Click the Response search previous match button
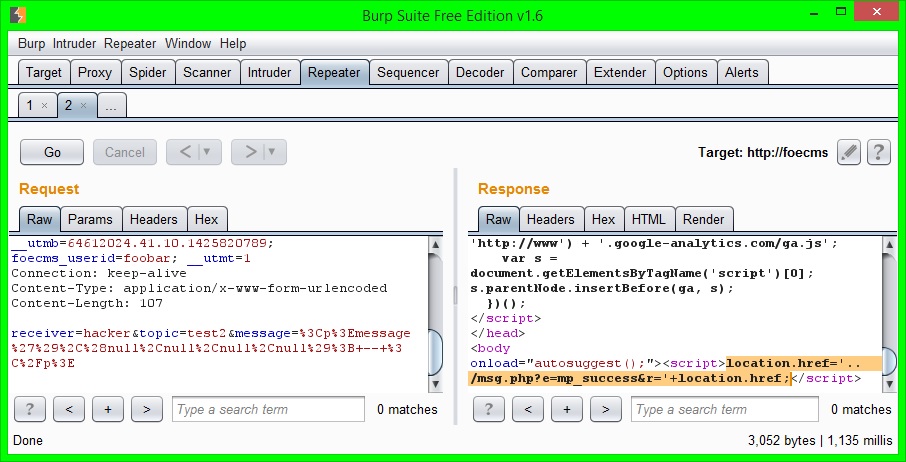The height and width of the screenshot is (462, 906). tap(528, 409)
